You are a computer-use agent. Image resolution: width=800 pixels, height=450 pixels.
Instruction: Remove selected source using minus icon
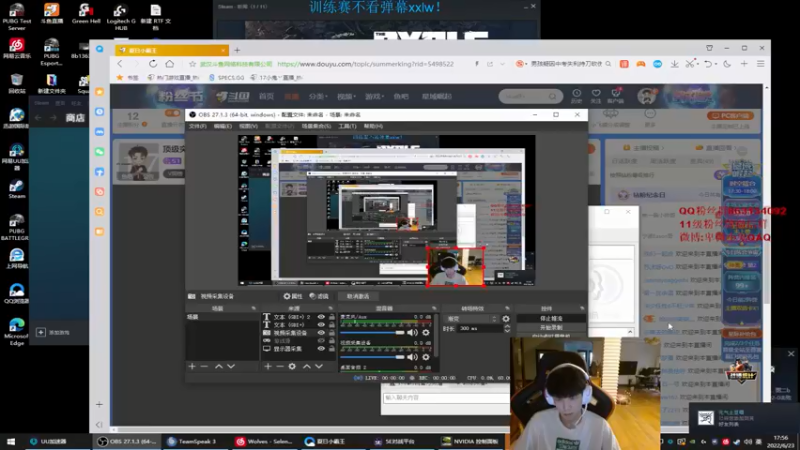tap(280, 366)
